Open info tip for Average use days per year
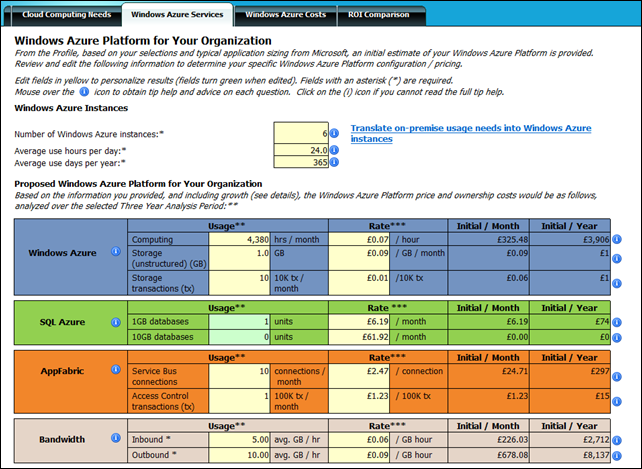642x469 pixels. click(x=334, y=162)
